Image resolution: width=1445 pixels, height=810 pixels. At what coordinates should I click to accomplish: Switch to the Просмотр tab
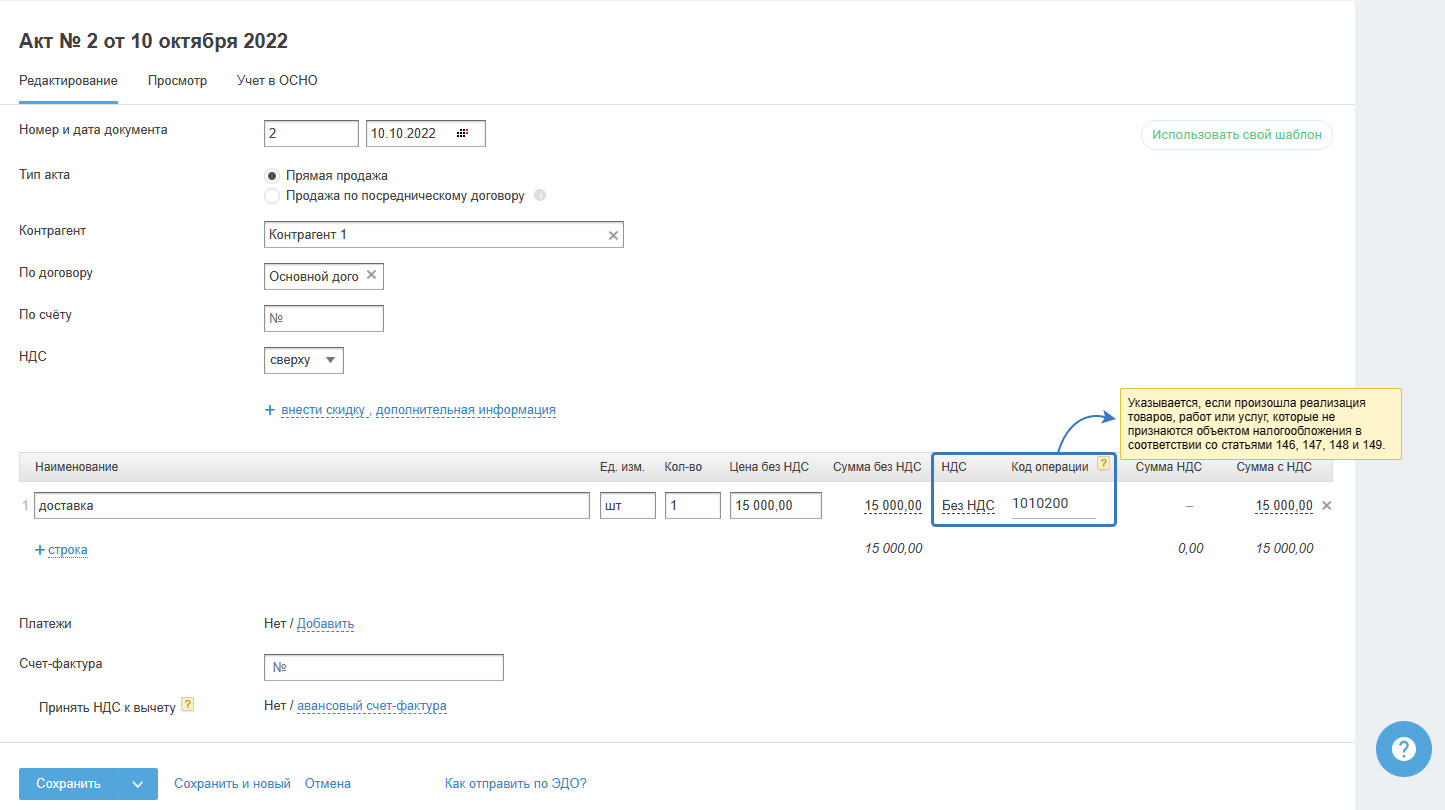(177, 81)
